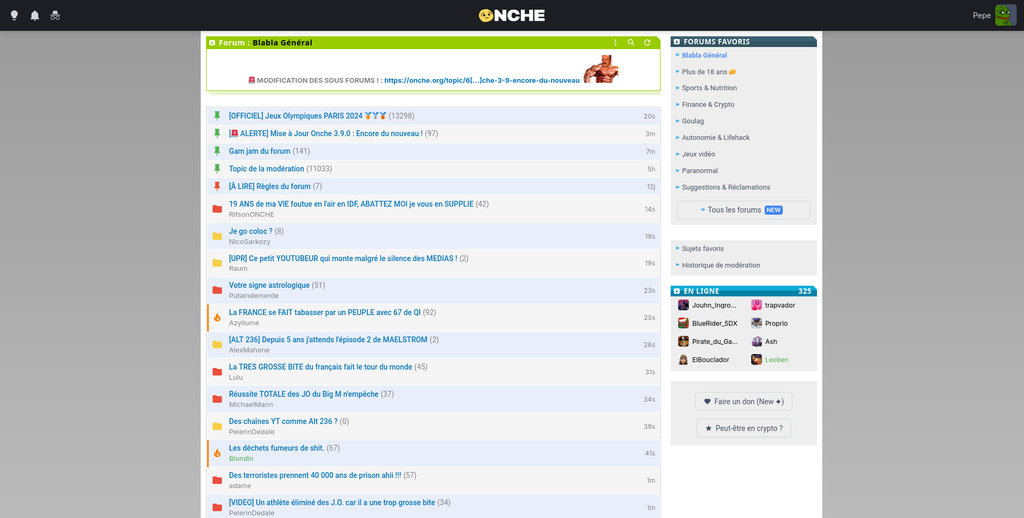View author Blondin's profile
The height and width of the screenshot is (518, 1024).
tap(241, 459)
